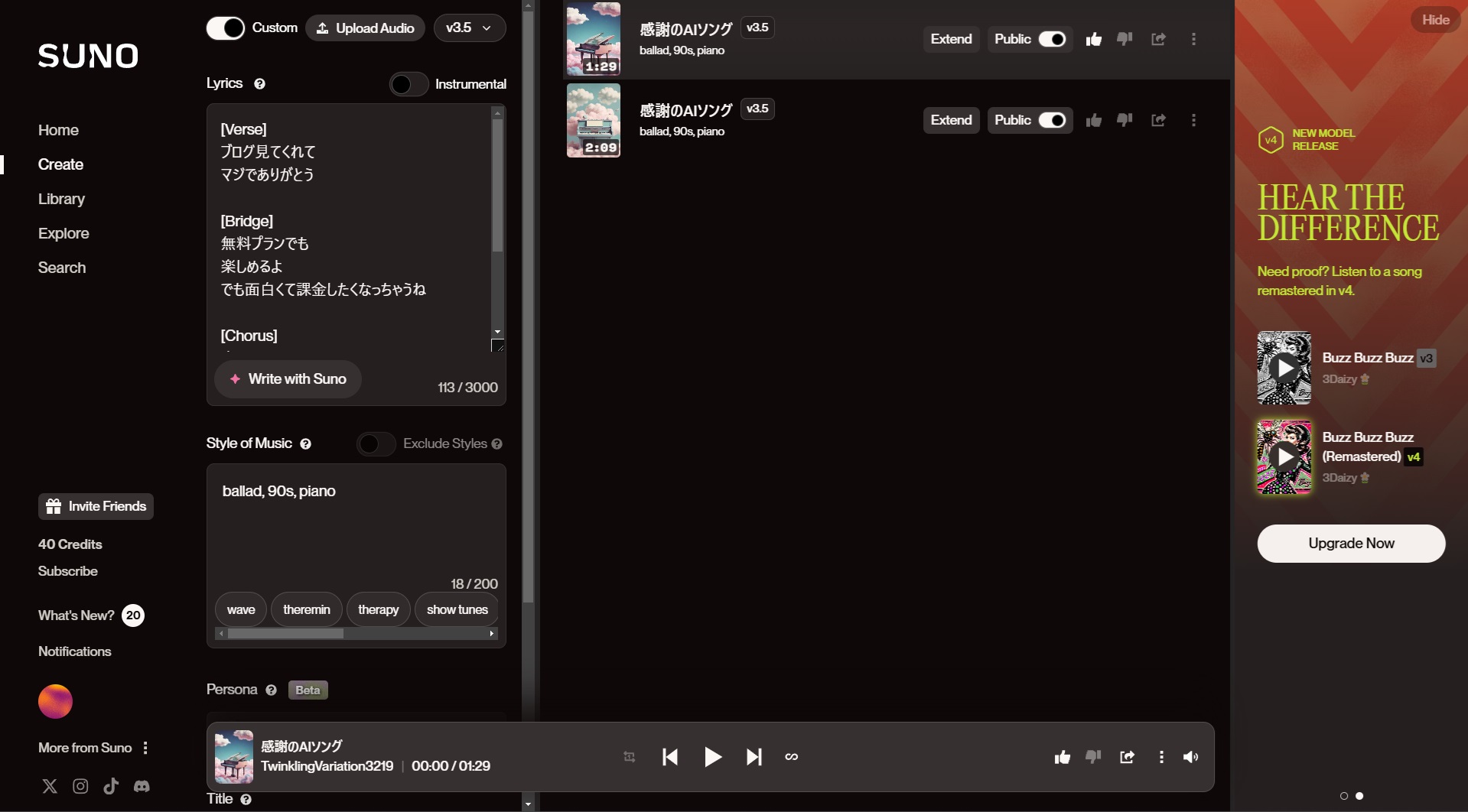This screenshot has height=812, width=1468.
Task: Add the 'show tunes' style chip
Action: 457,609
